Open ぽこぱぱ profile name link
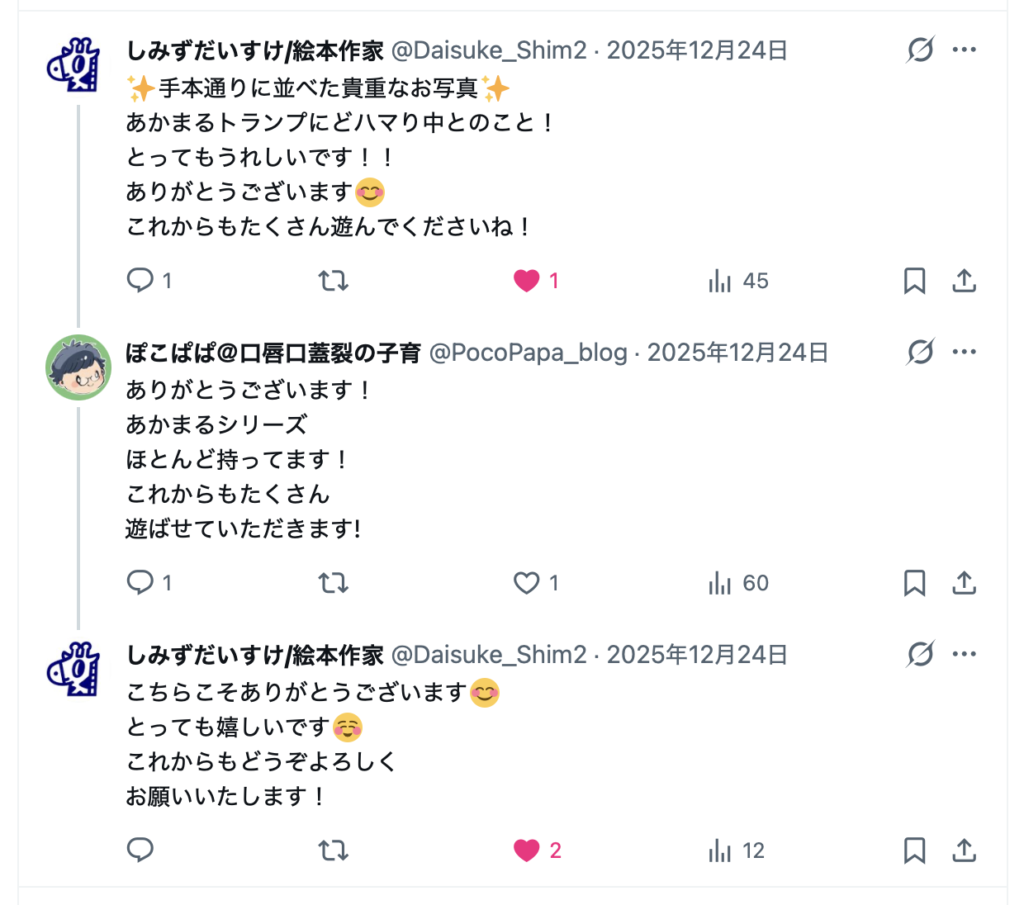 [x=274, y=352]
